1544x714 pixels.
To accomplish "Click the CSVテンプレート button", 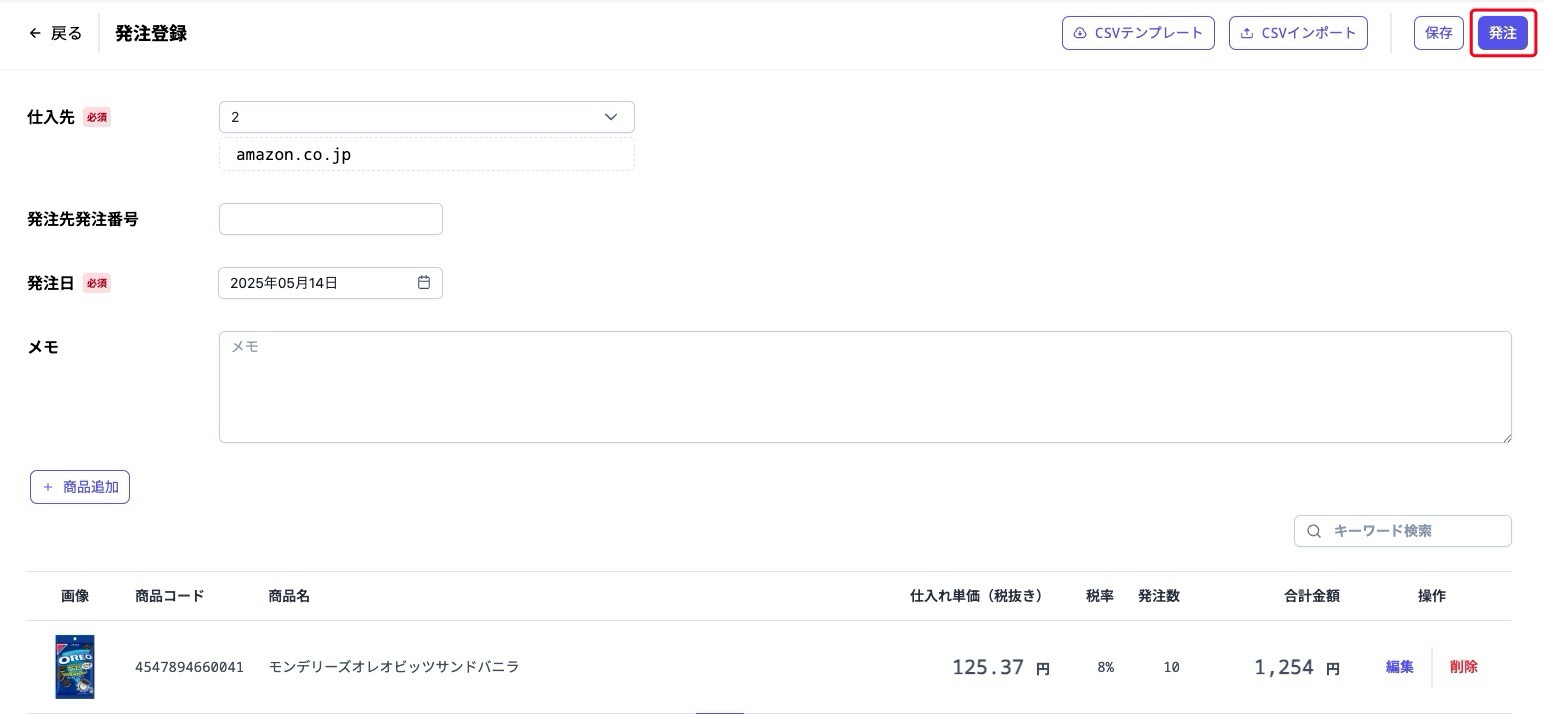I will (x=1138, y=32).
